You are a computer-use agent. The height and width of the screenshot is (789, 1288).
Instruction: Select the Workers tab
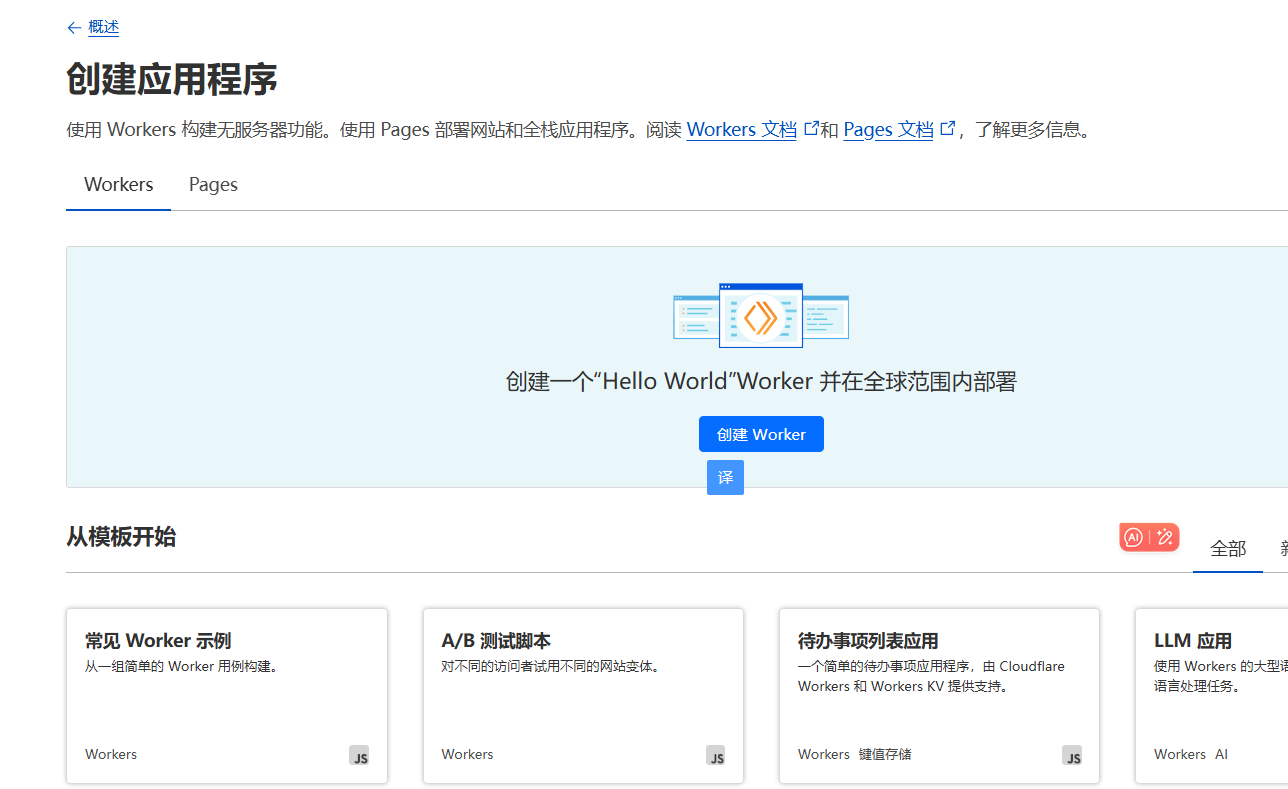point(118,185)
